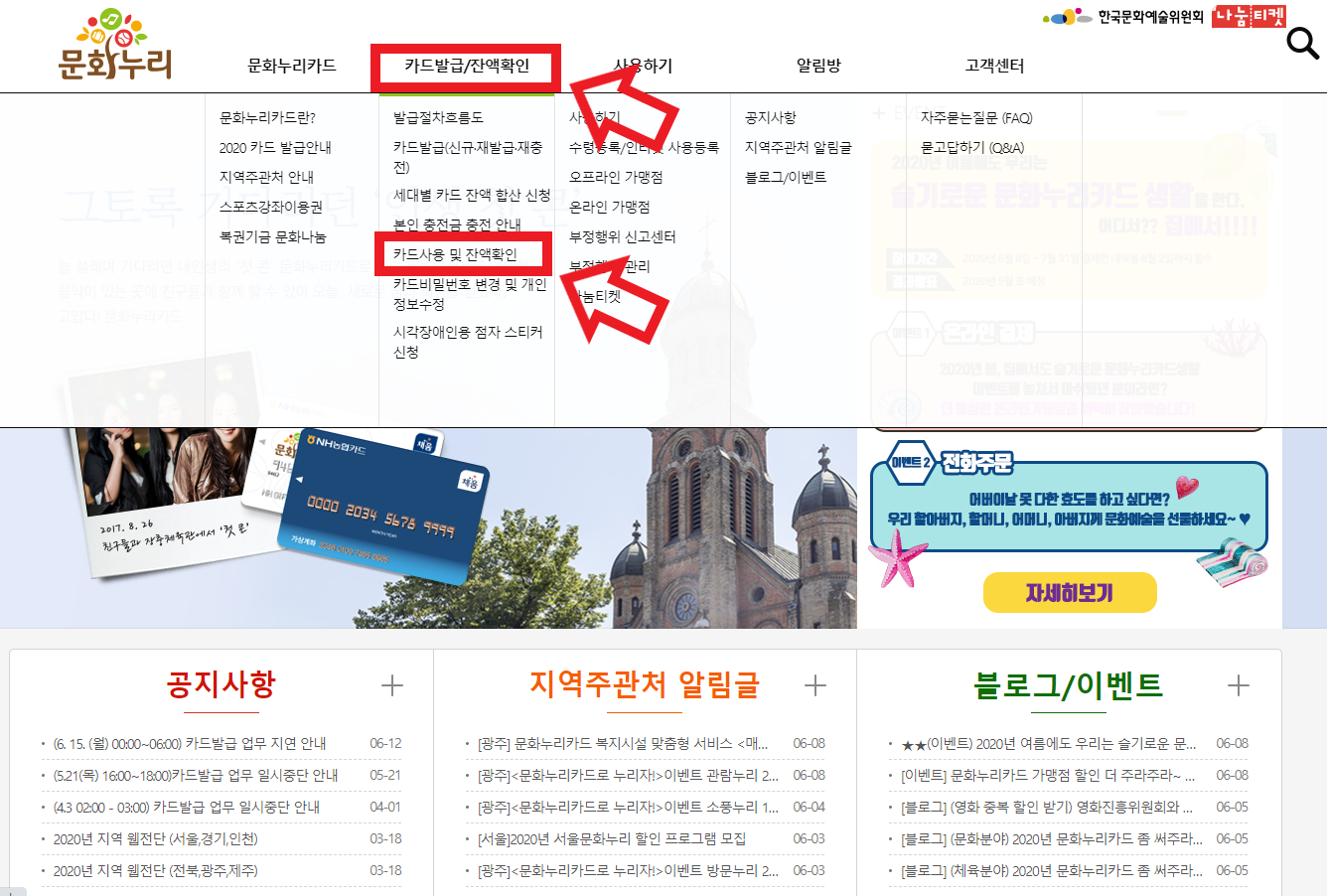Select 시각장애인용 점자 스티커 신청 item

click(x=468, y=342)
